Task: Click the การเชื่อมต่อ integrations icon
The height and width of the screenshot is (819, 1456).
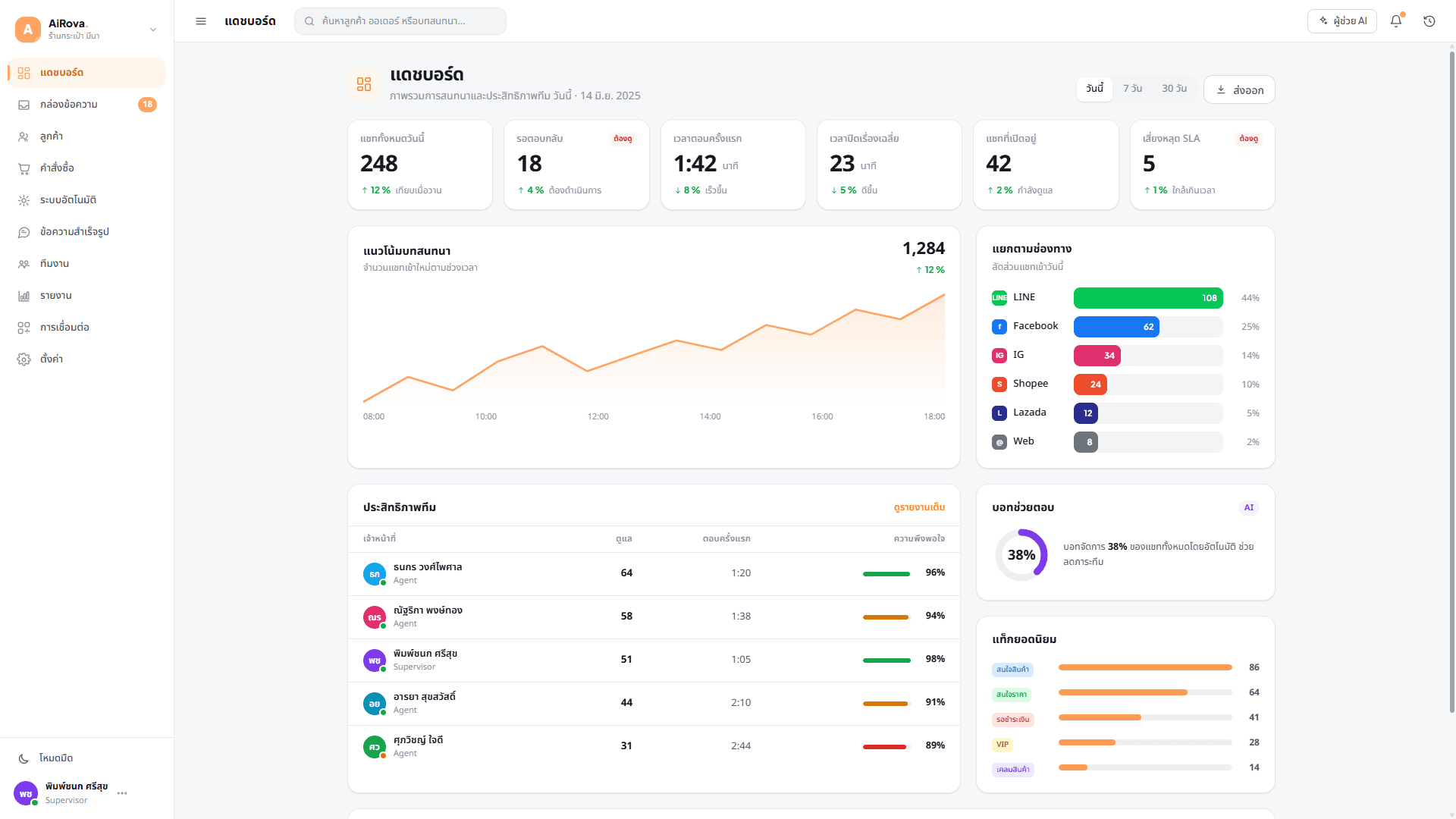Action: [x=24, y=328]
